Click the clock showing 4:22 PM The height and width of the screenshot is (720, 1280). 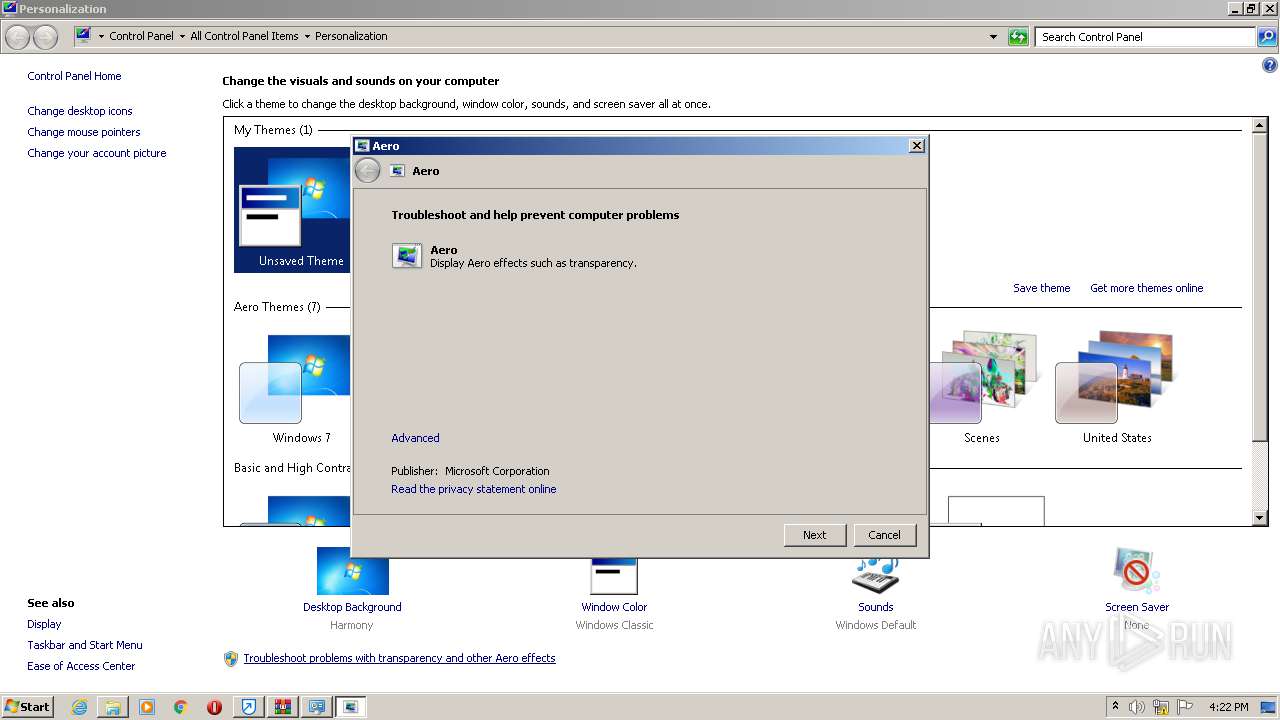point(1228,707)
